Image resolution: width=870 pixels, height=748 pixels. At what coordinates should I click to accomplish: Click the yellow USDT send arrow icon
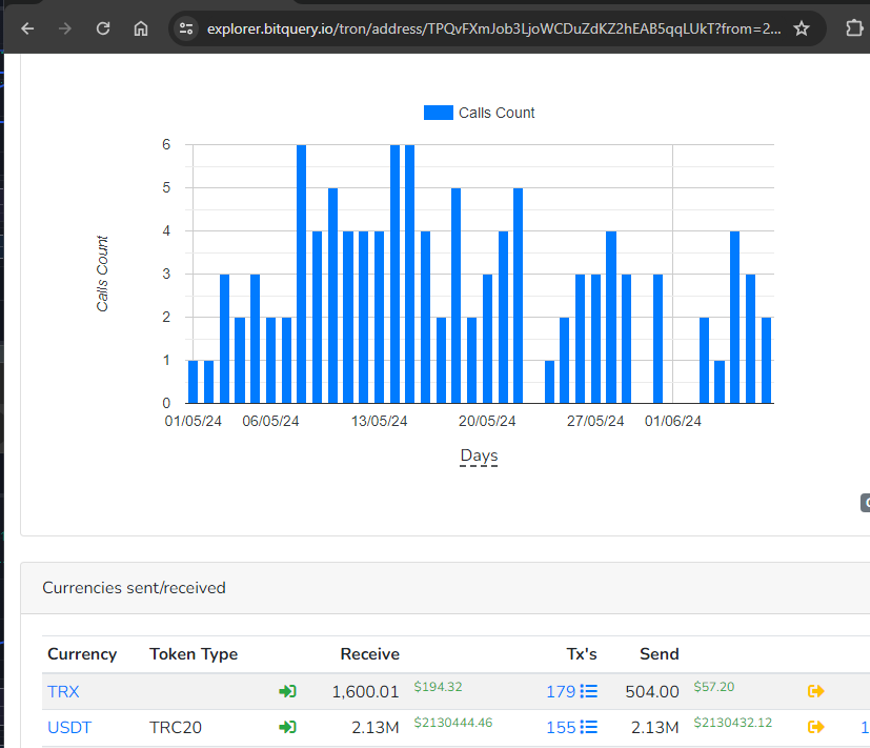pyautogui.click(x=816, y=727)
